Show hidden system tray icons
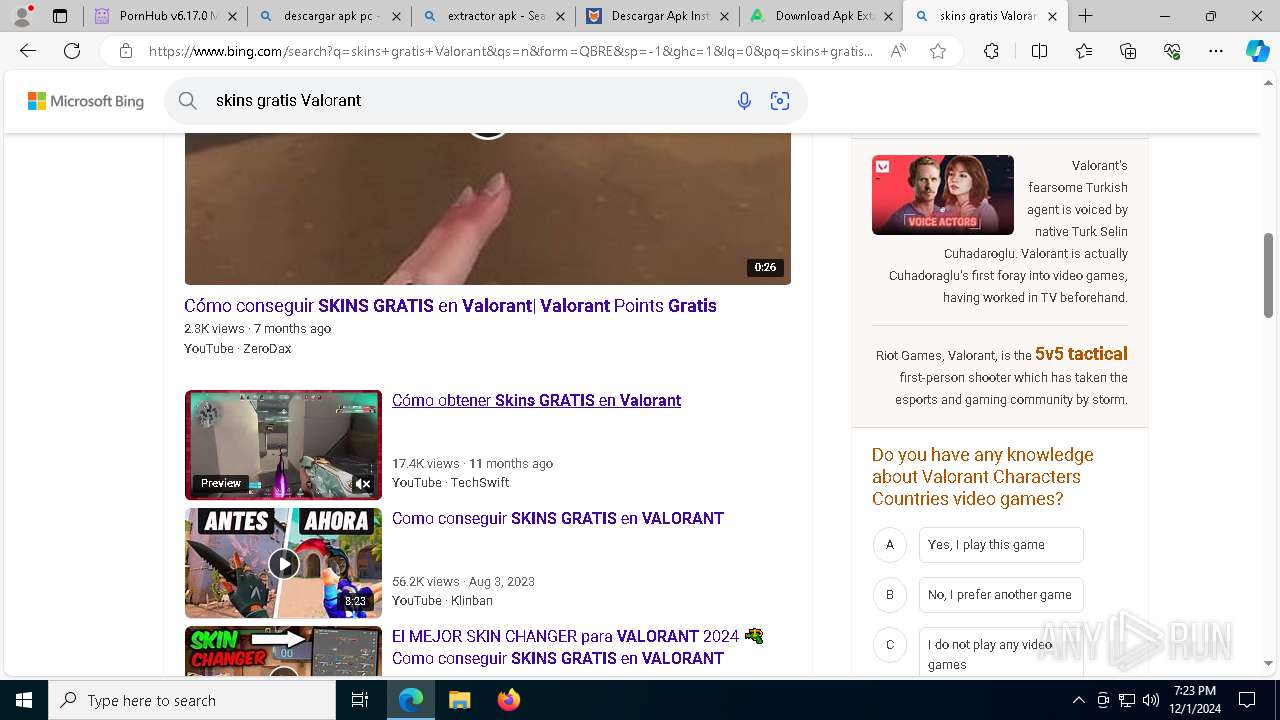Image resolution: width=1280 pixels, height=720 pixels. coord(1078,700)
